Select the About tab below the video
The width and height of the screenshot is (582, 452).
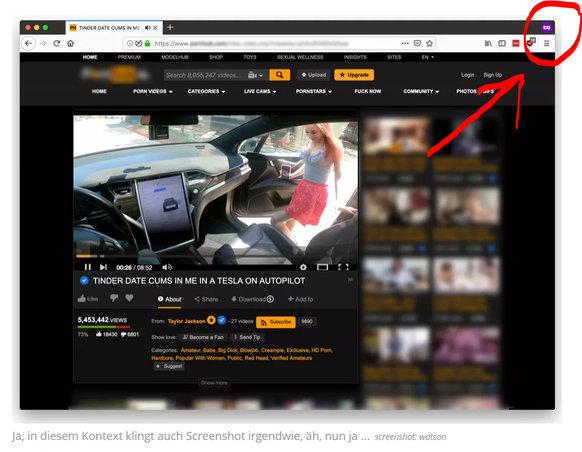click(x=170, y=299)
